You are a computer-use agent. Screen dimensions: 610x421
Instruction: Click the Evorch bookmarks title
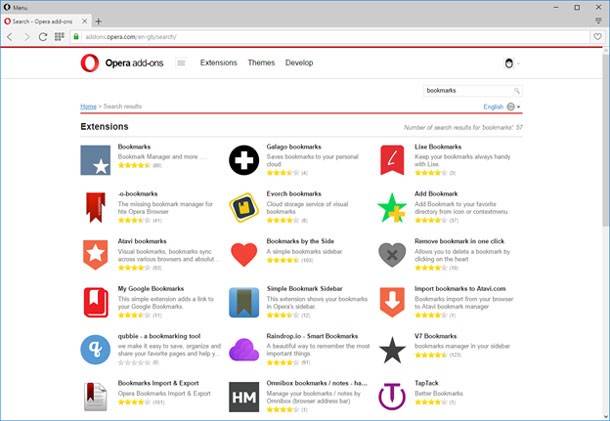(294, 194)
